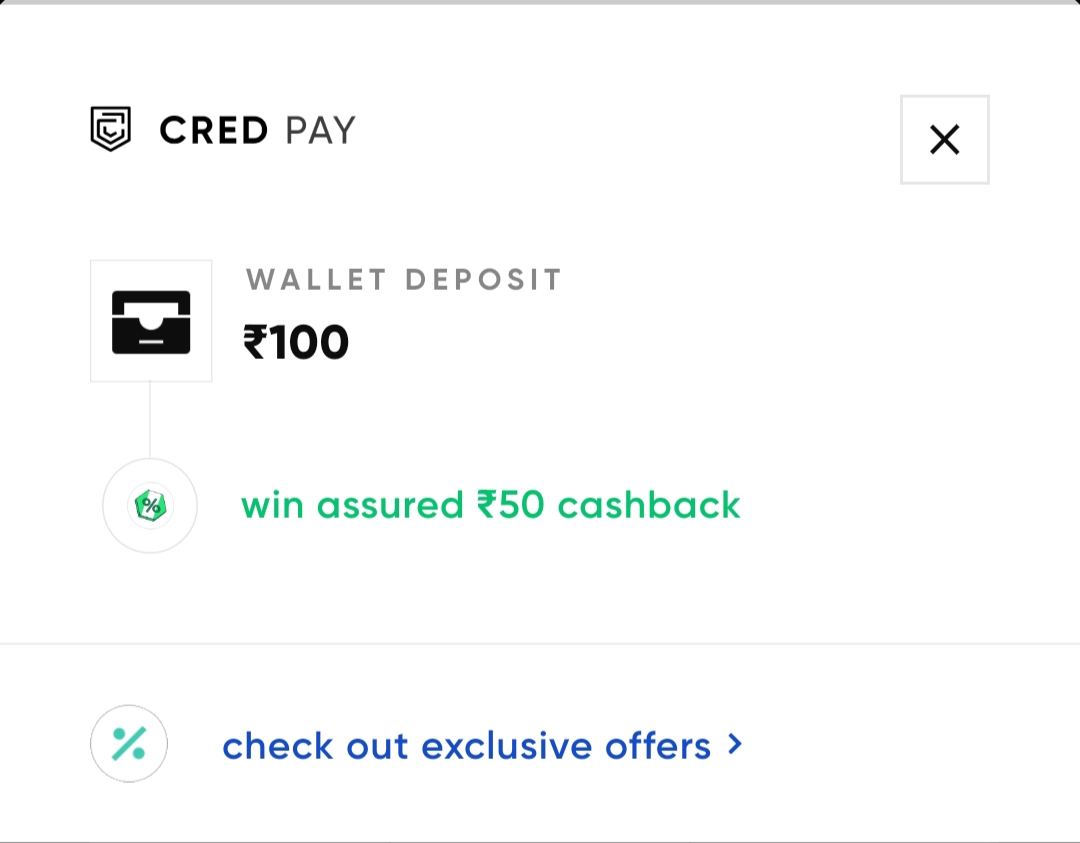Click the ₹50 amount in cashback text
The height and width of the screenshot is (843, 1080).
(x=511, y=505)
